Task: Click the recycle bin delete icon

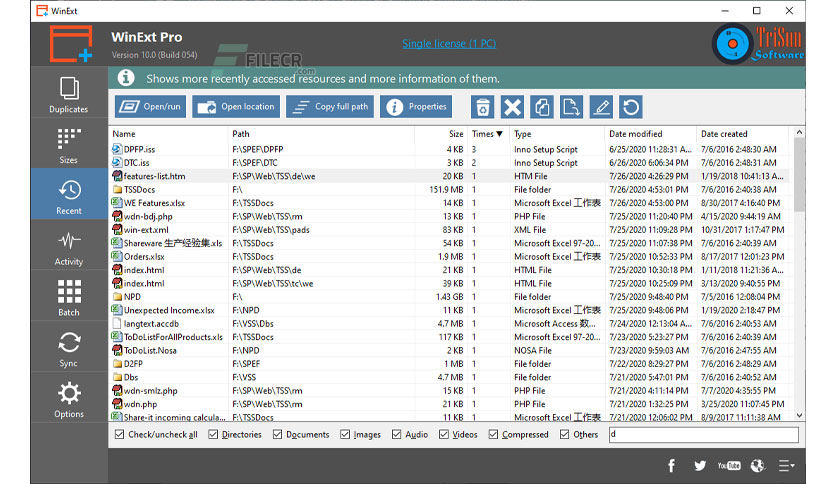Action: click(x=483, y=107)
